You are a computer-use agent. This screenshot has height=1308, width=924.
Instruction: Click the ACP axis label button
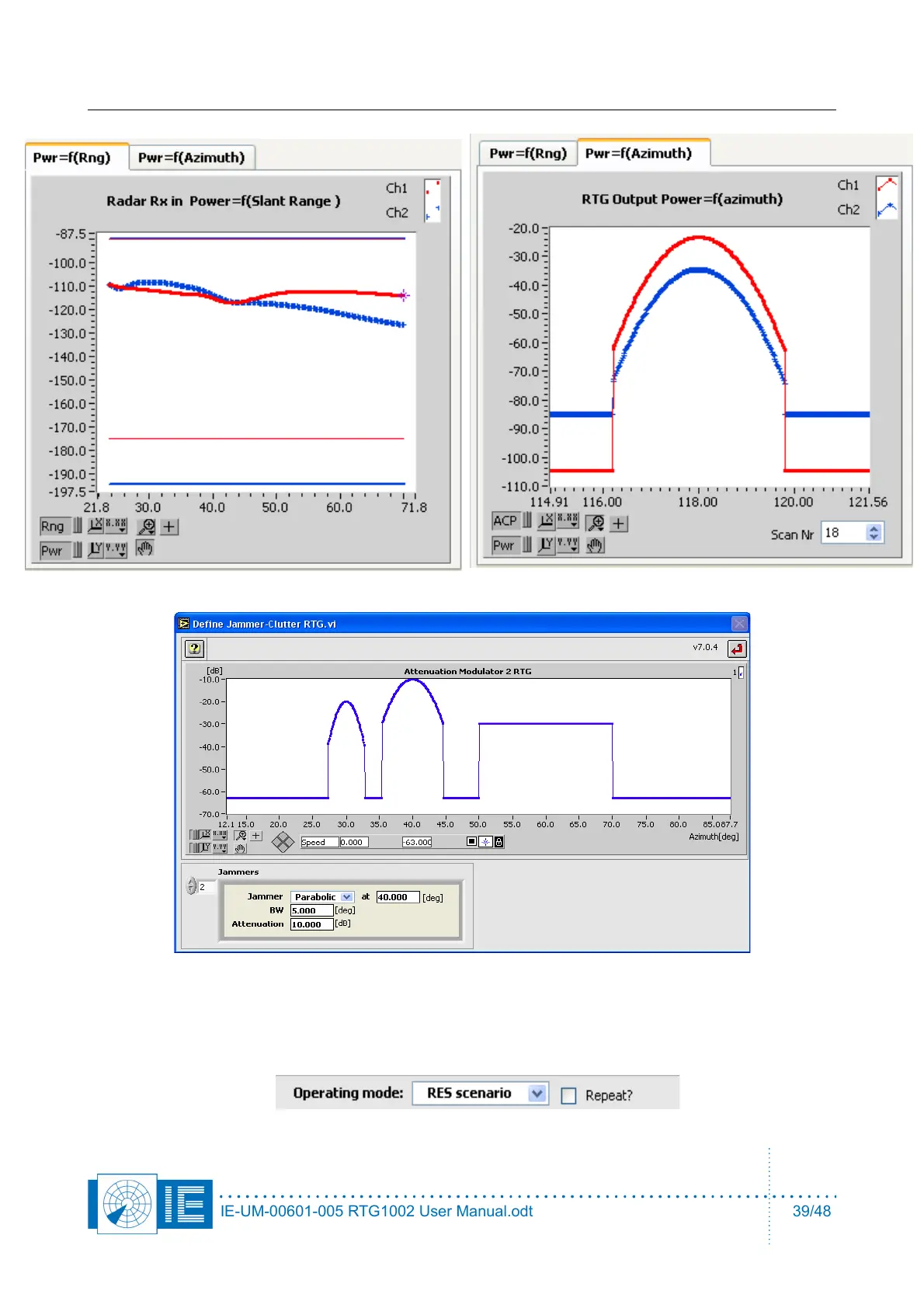(x=505, y=521)
